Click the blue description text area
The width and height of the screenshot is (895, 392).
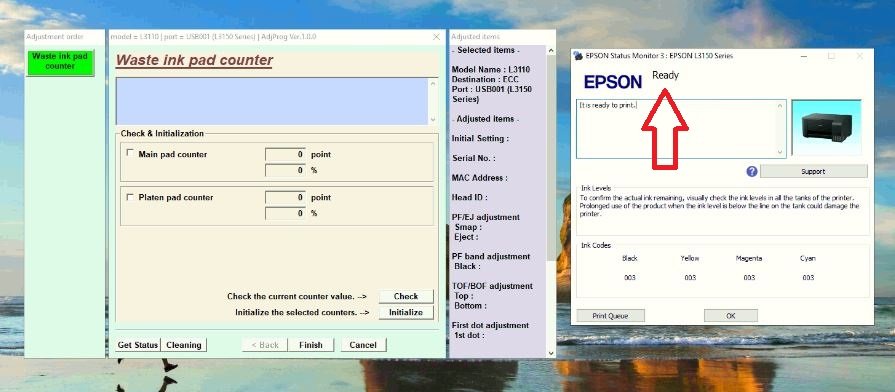(x=272, y=101)
